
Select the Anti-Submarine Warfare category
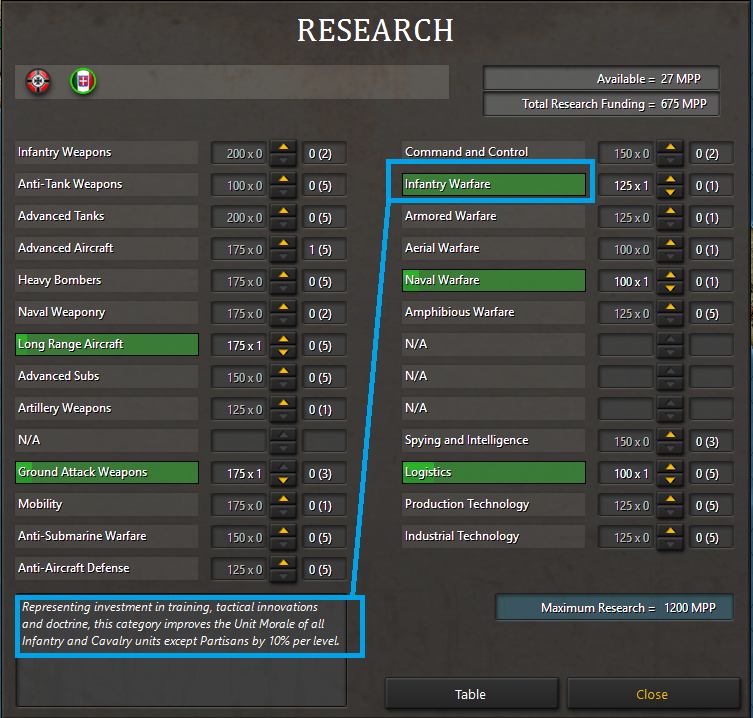tap(107, 536)
